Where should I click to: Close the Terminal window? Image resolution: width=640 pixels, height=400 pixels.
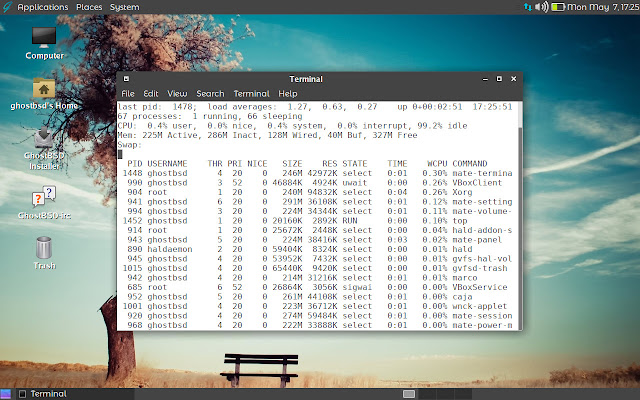click(513, 79)
